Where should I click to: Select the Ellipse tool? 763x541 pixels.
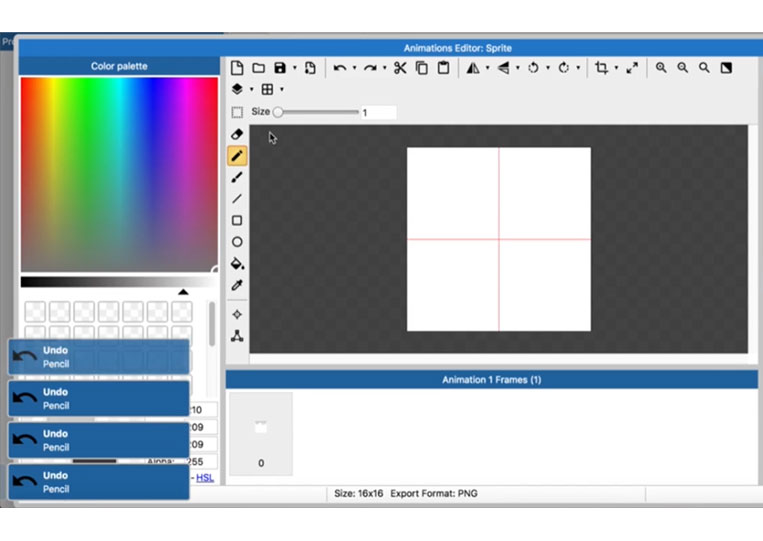[x=237, y=242]
